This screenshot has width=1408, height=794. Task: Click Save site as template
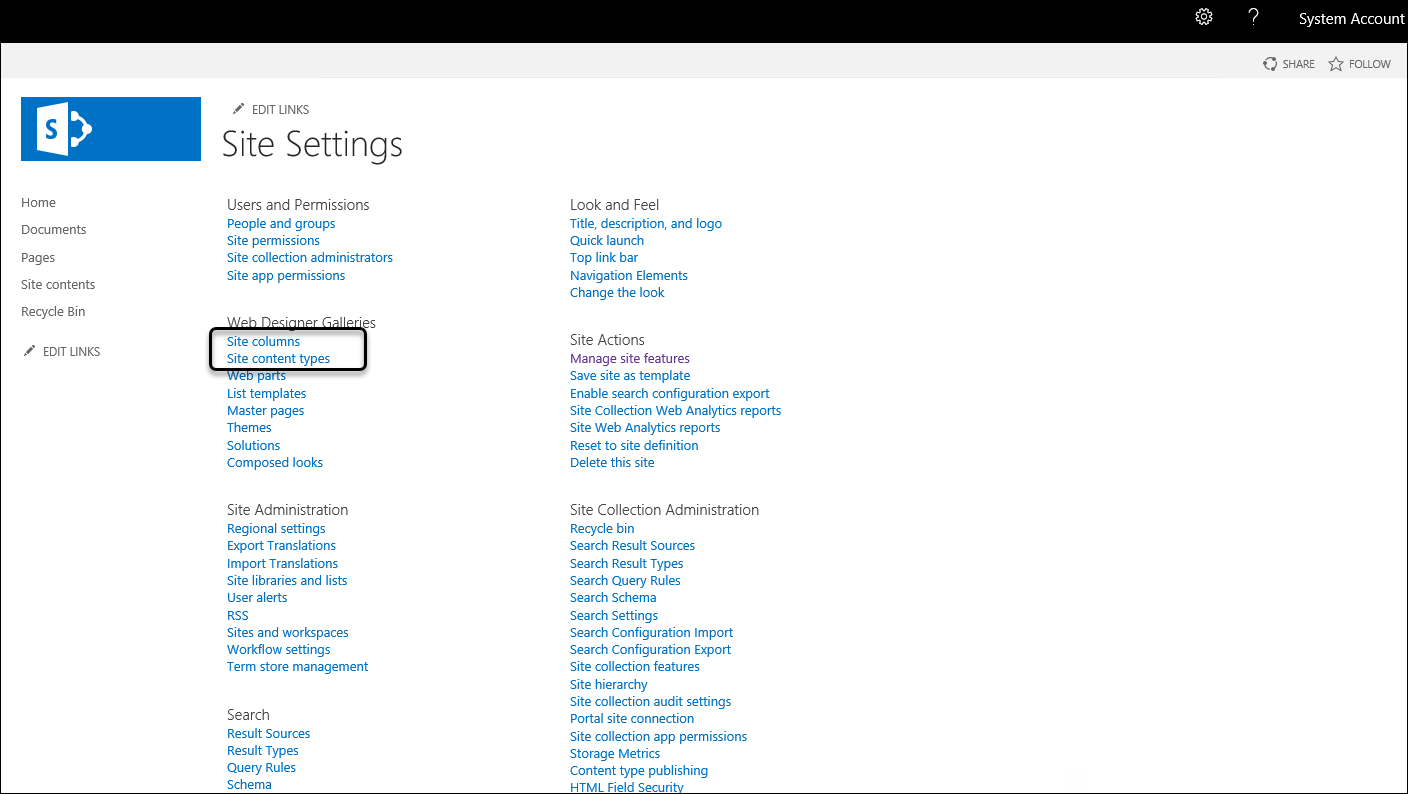pyautogui.click(x=630, y=376)
